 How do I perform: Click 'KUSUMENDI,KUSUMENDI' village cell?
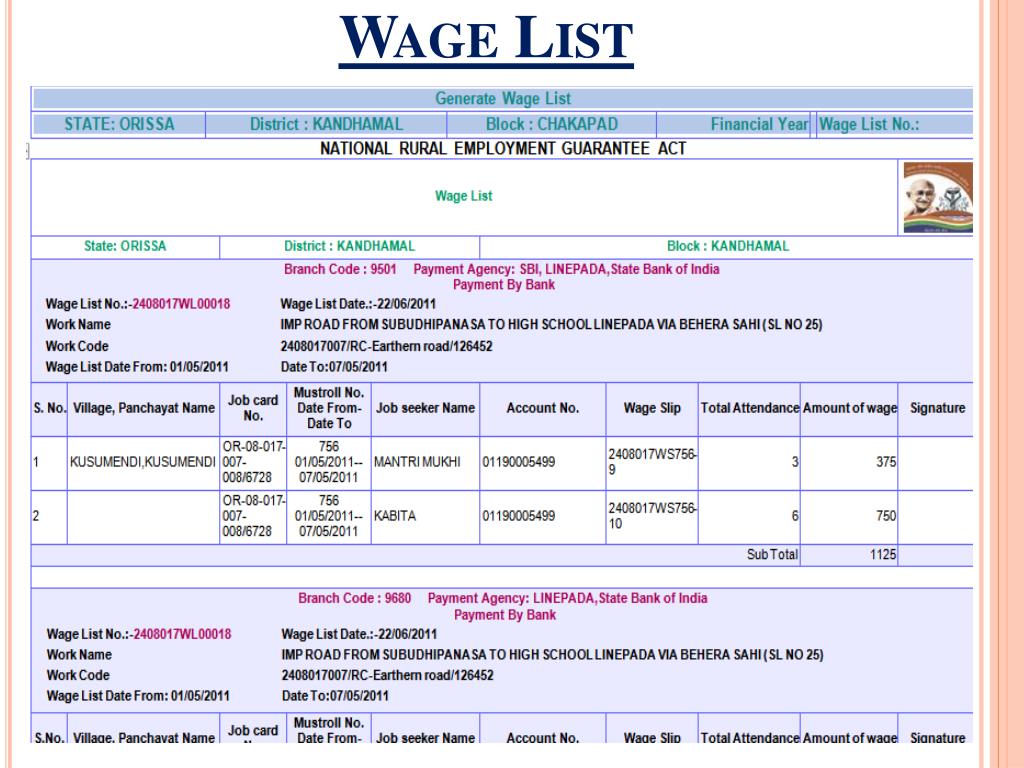point(143,462)
